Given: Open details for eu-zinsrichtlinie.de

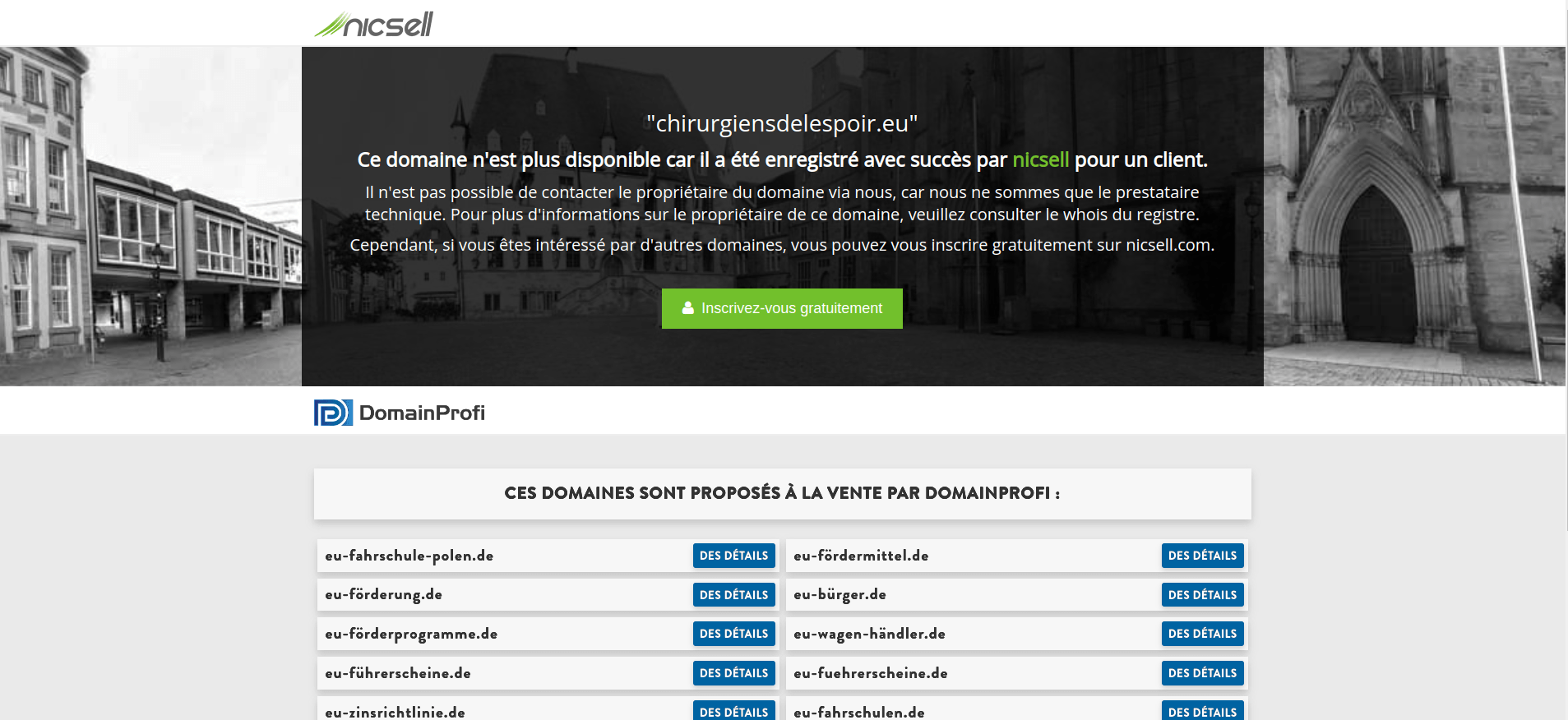Looking at the screenshot, I should click(733, 711).
